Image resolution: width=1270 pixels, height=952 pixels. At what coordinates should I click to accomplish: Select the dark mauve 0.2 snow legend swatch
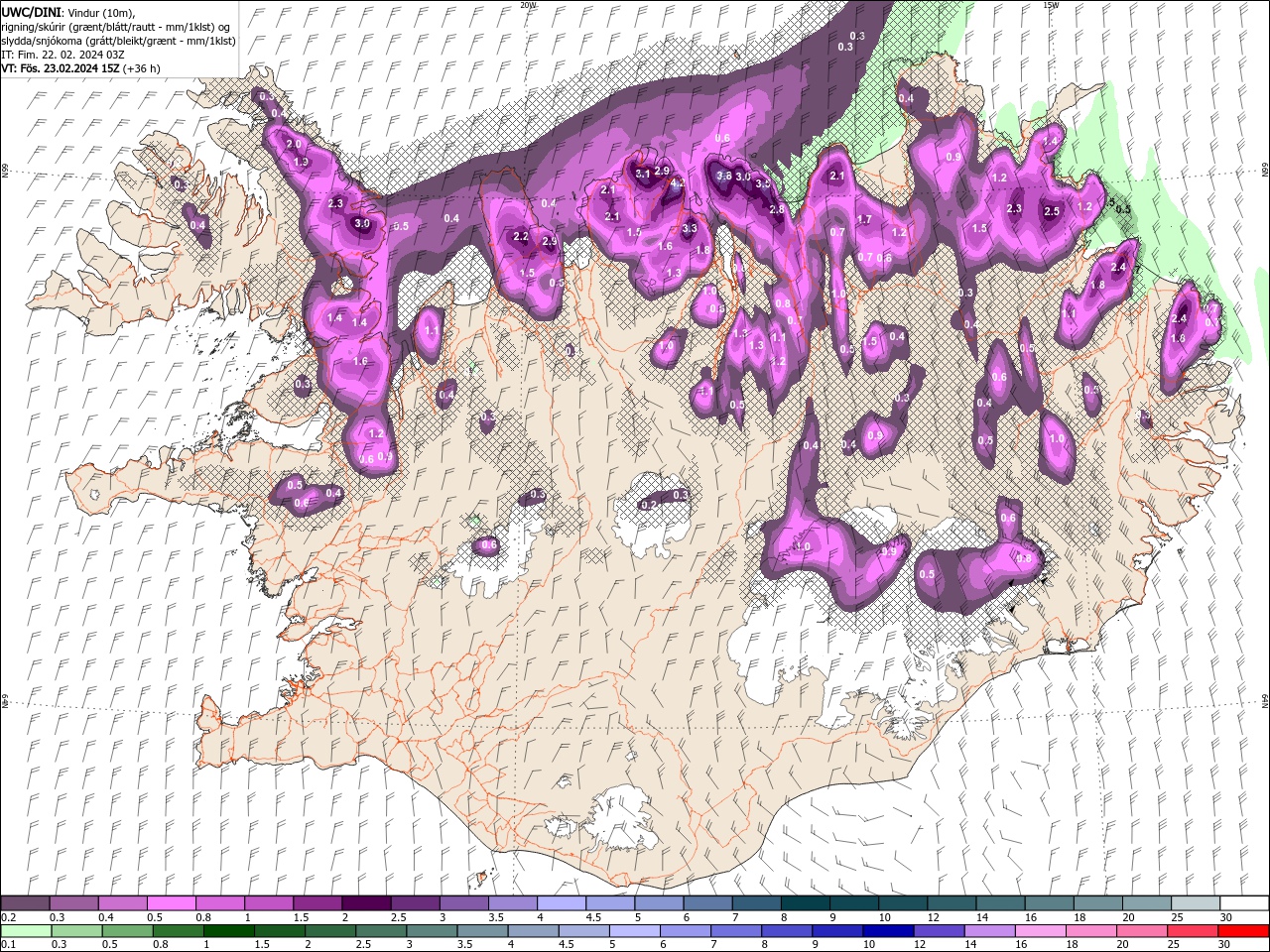(x=25, y=903)
